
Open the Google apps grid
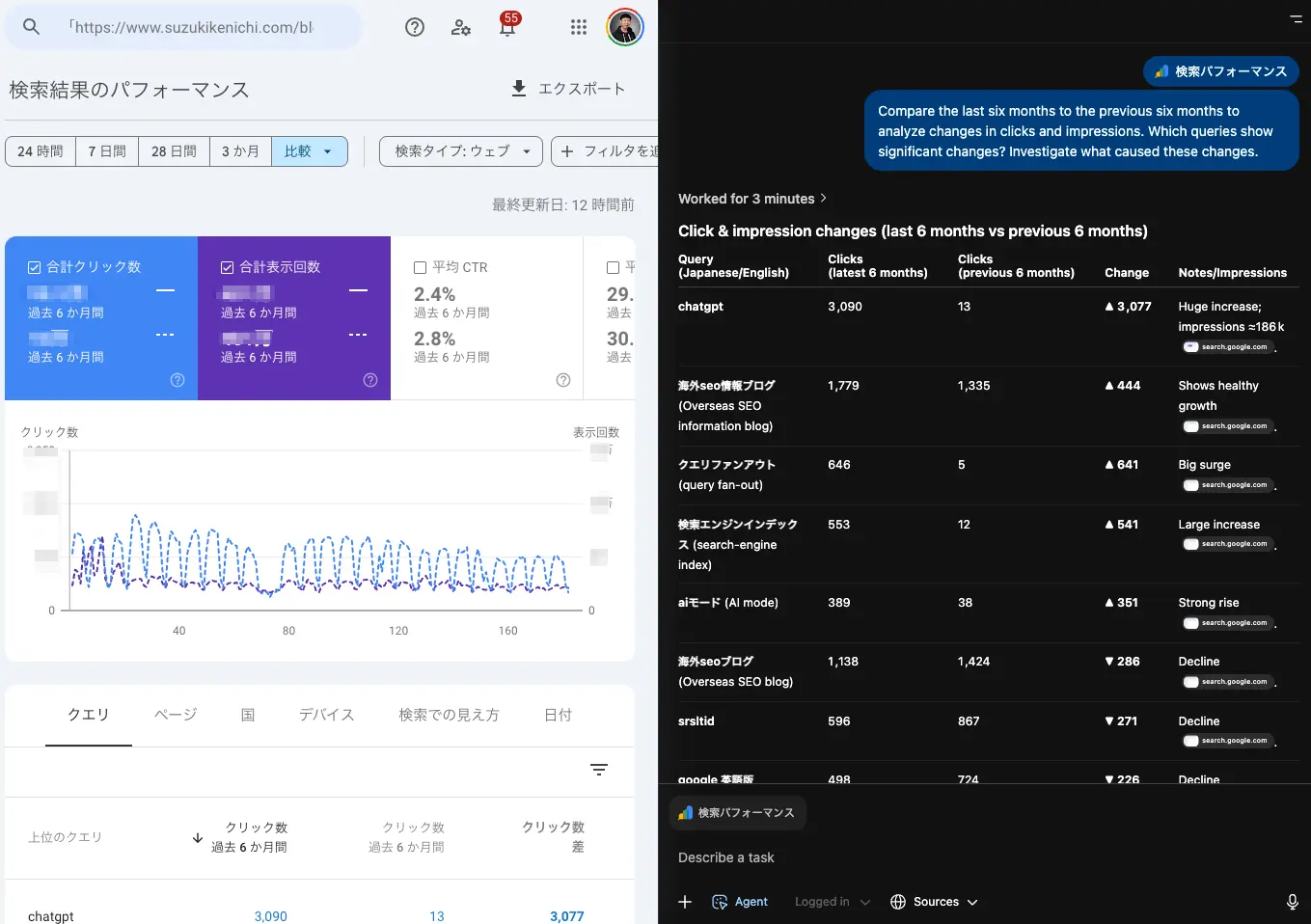[579, 27]
